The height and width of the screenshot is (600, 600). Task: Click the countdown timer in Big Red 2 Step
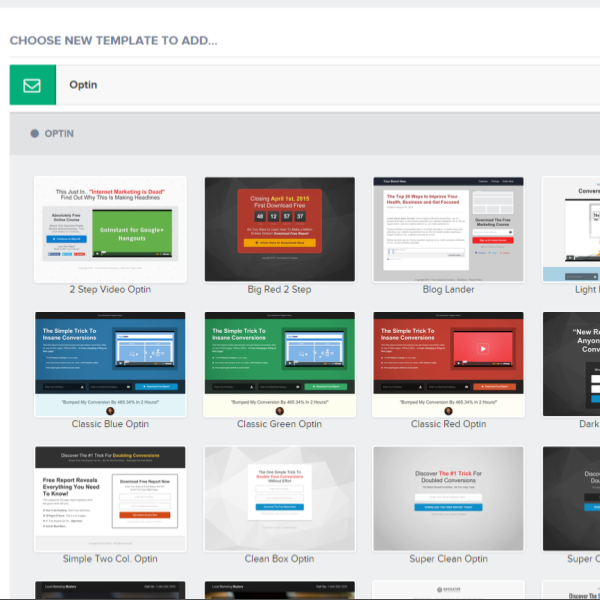280,216
